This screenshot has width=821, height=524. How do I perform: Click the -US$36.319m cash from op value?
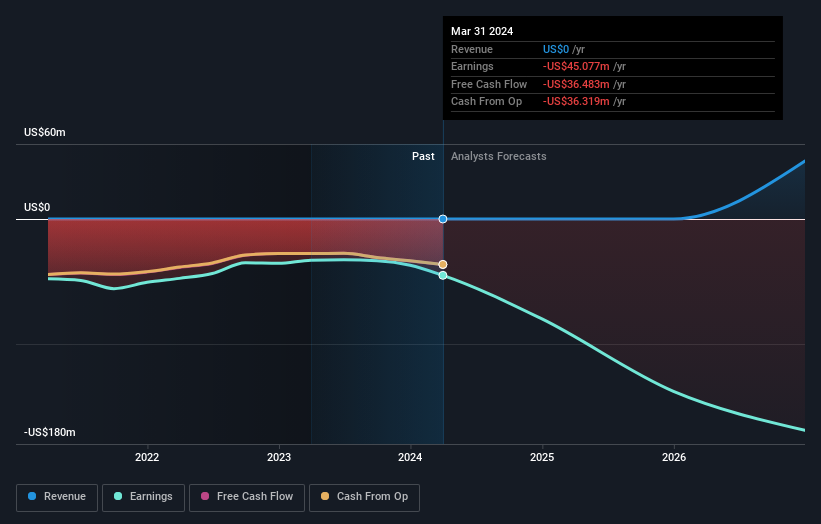click(x=584, y=102)
